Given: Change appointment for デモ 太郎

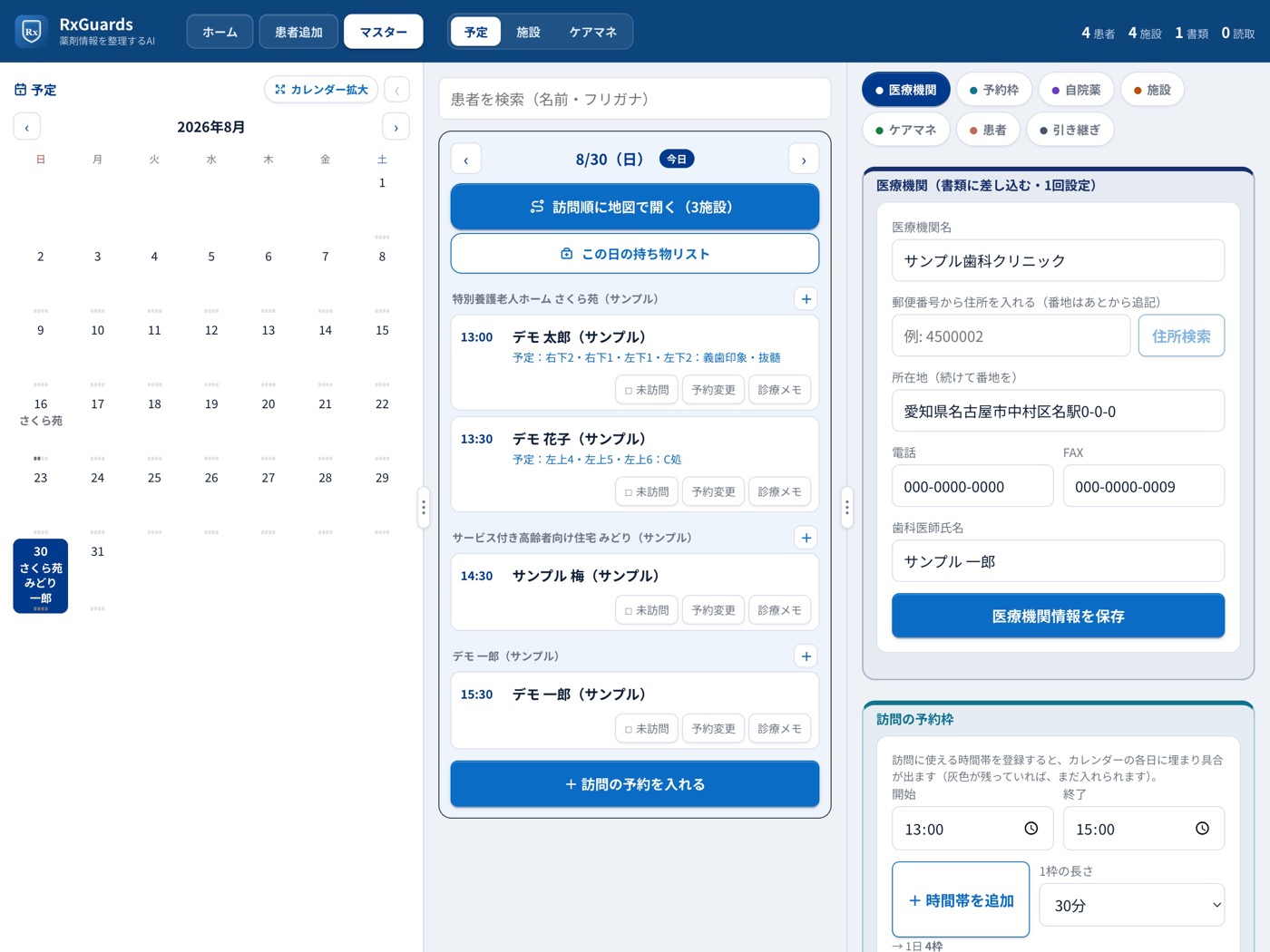Looking at the screenshot, I should 714,390.
